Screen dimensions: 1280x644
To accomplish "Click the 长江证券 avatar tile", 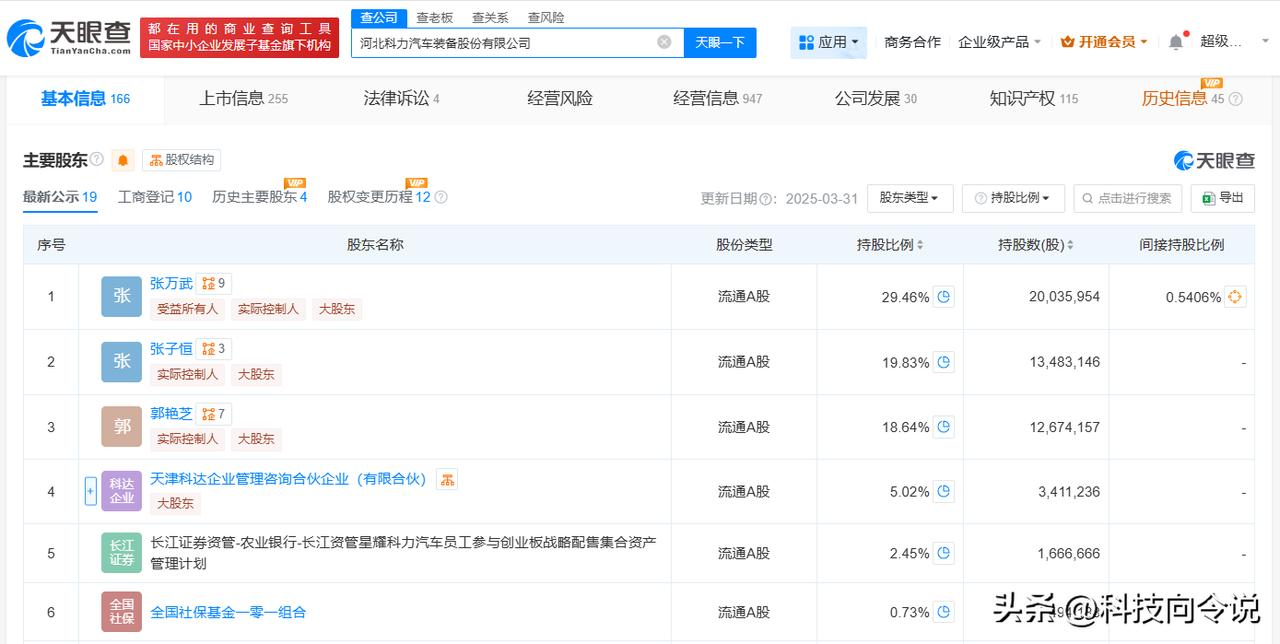I will click(122, 553).
